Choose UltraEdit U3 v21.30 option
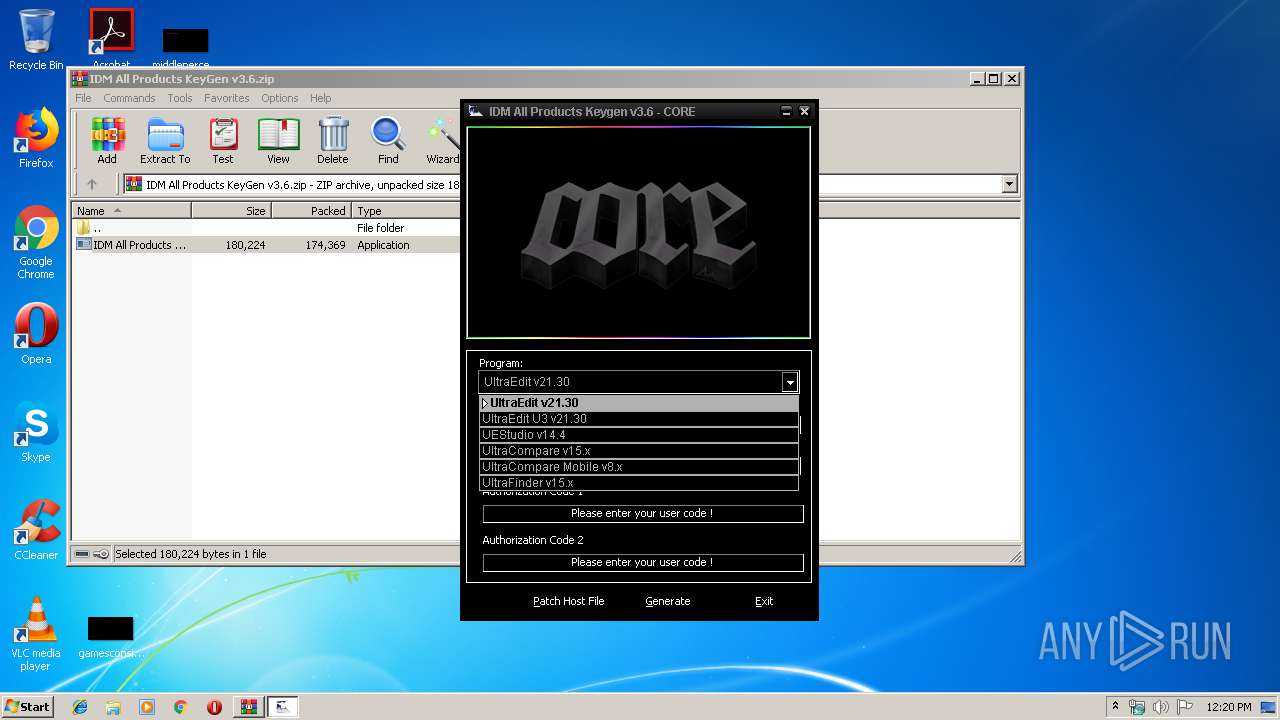Image resolution: width=1280 pixels, height=720 pixels. point(639,419)
